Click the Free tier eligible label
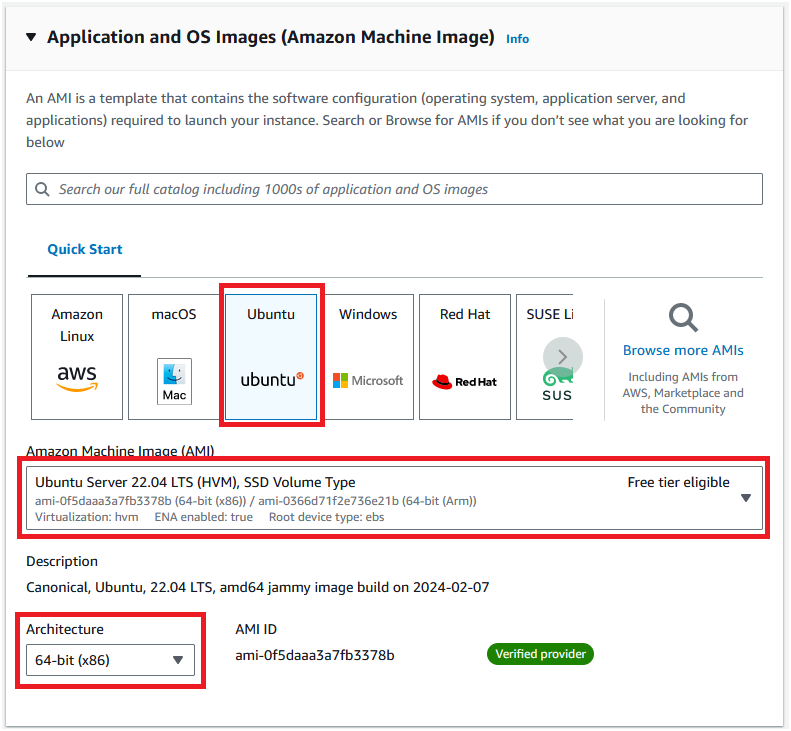Screen dimensions: 791x731 click(679, 482)
